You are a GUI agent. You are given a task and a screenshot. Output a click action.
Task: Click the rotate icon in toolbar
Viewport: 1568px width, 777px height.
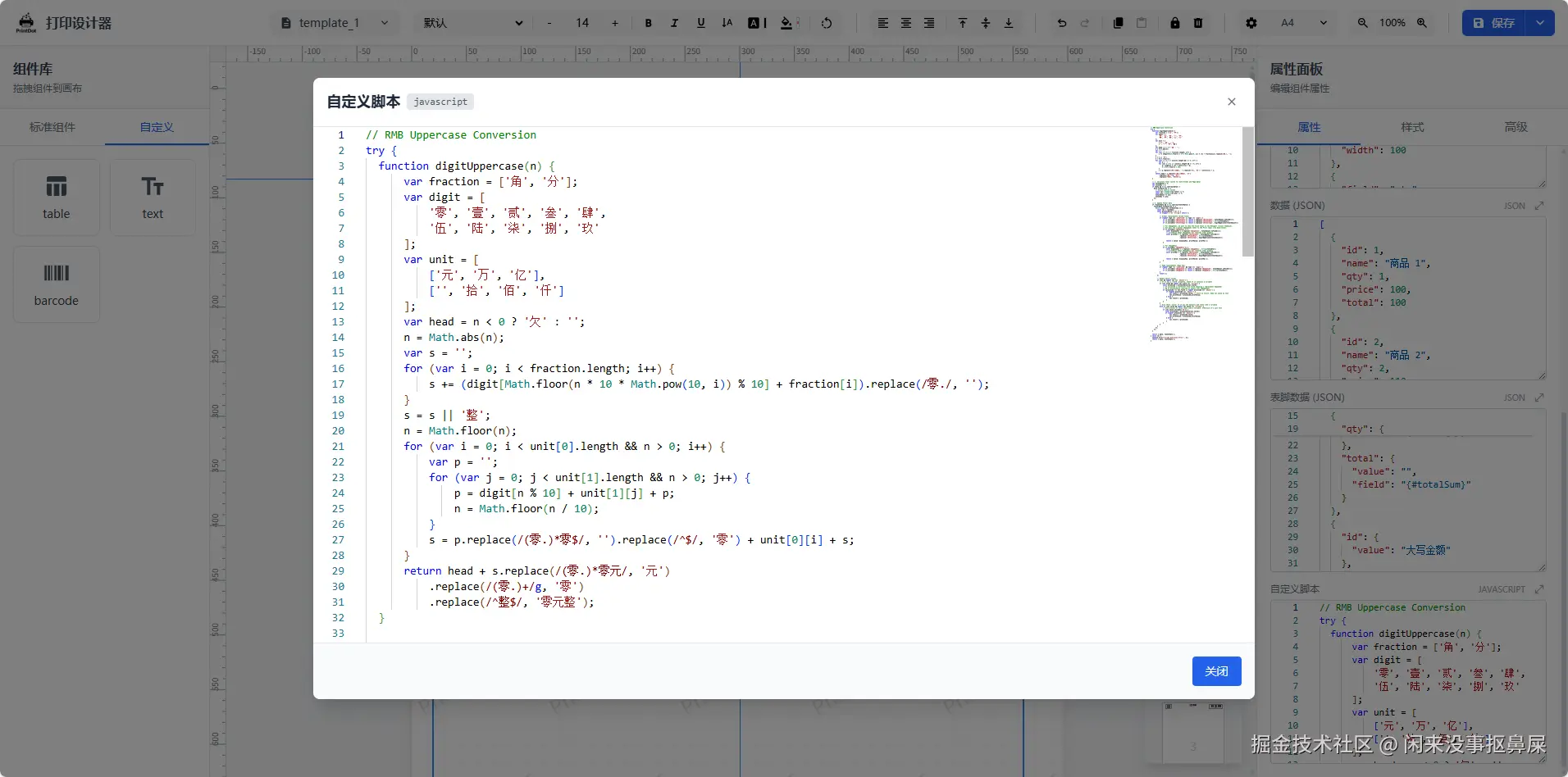(827, 23)
